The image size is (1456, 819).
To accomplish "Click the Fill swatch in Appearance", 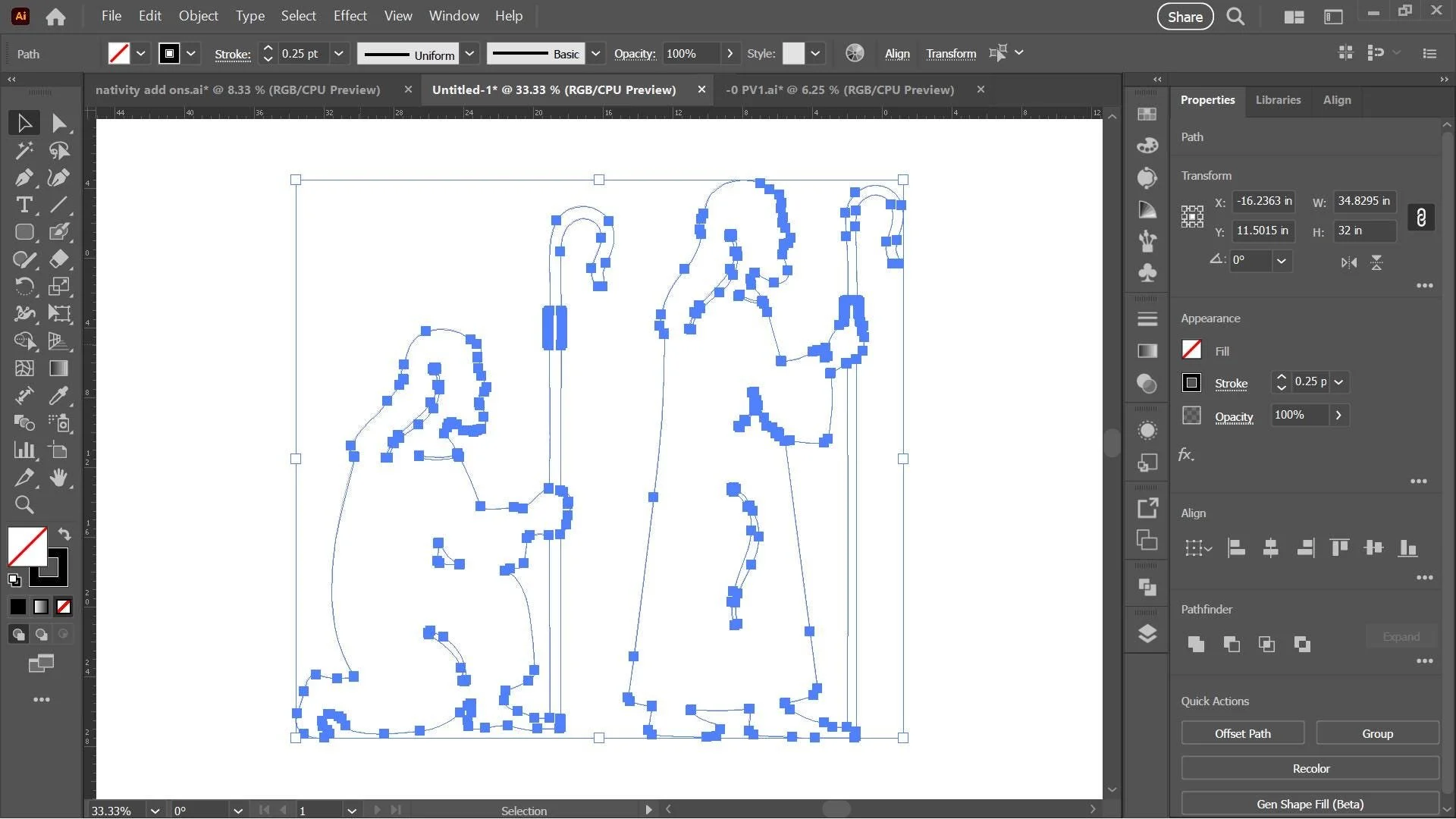I will click(x=1191, y=350).
